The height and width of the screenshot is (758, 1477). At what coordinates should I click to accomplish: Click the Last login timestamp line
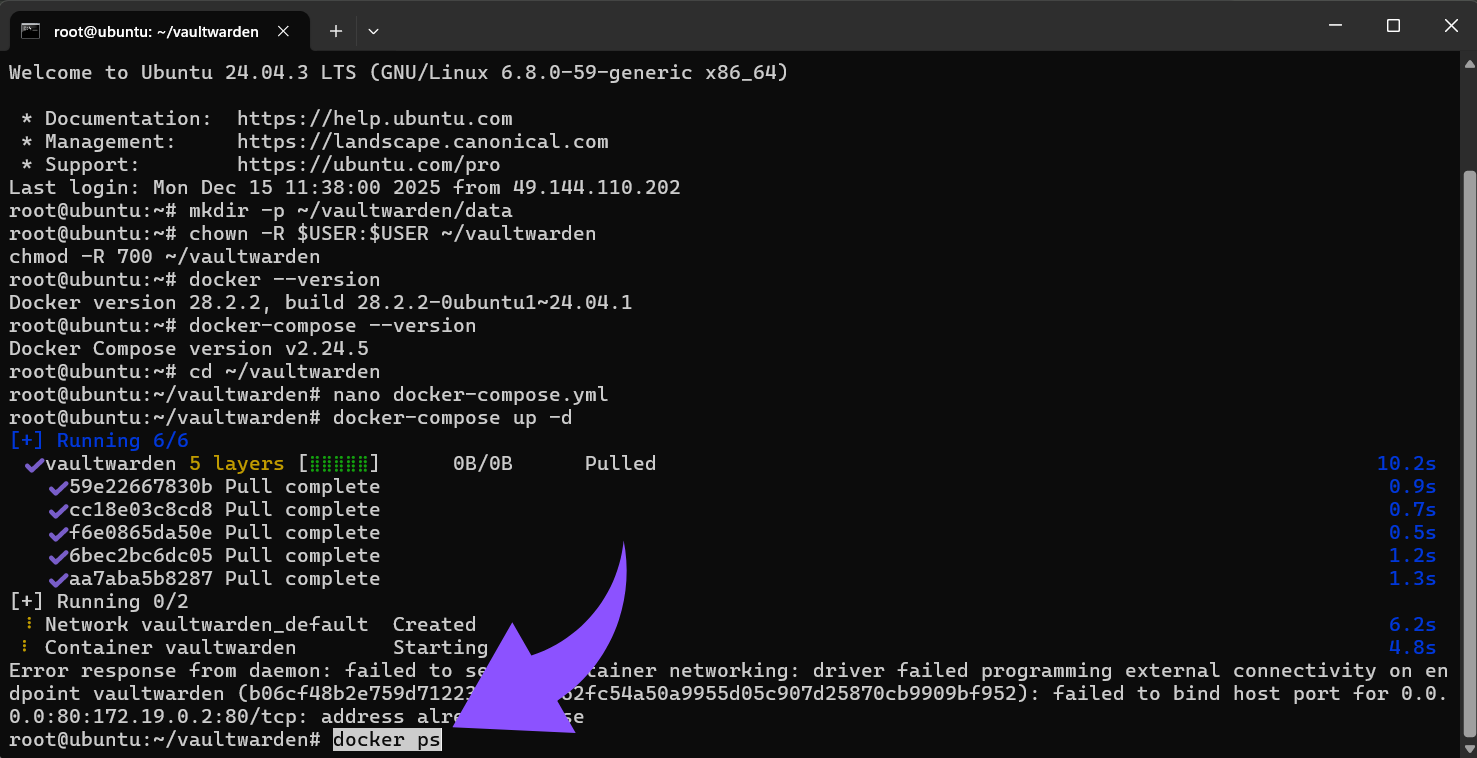pos(345,187)
